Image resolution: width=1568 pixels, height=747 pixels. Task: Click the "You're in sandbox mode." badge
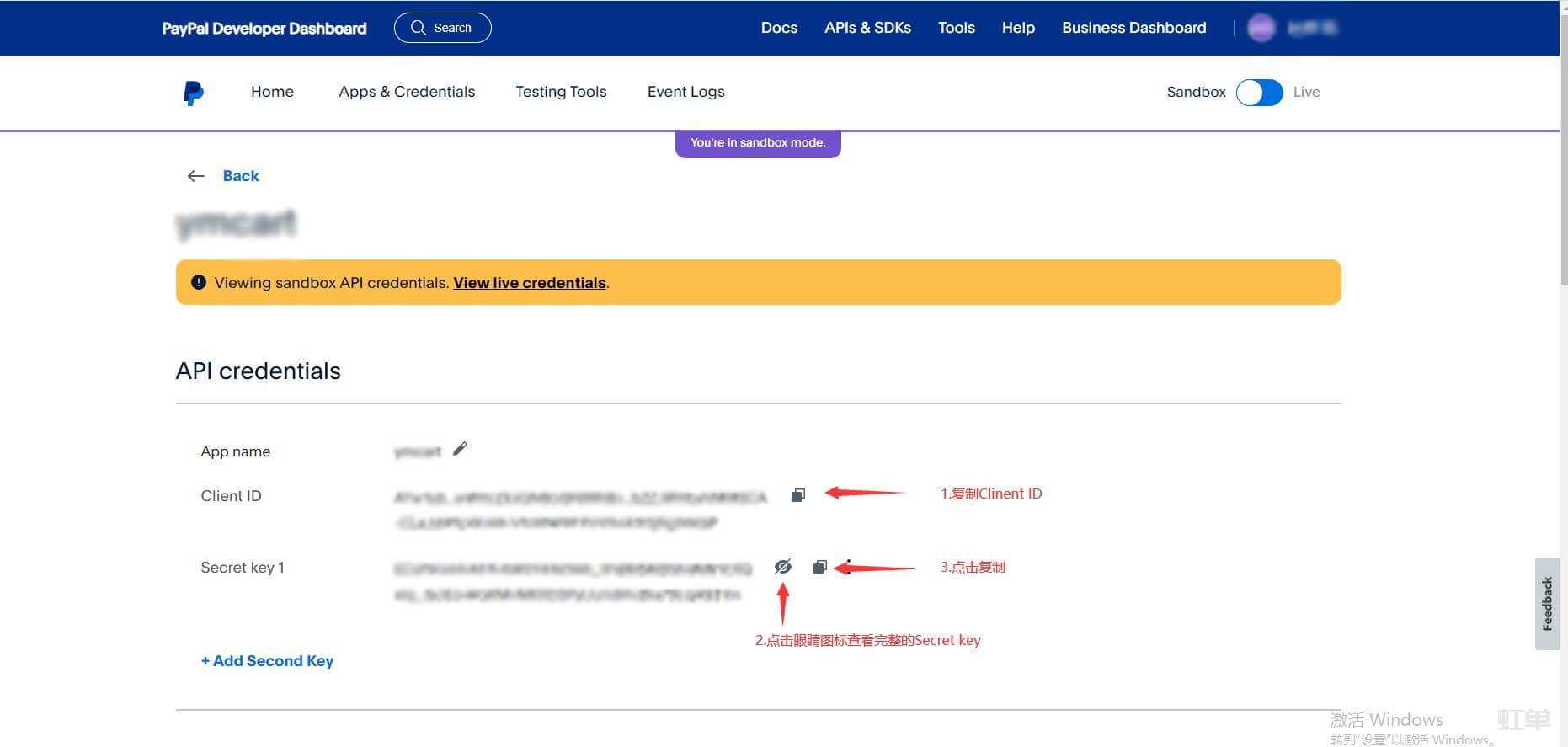758,143
